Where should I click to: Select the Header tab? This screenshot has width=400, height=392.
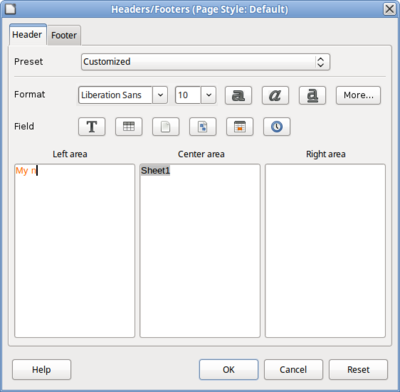[27, 35]
